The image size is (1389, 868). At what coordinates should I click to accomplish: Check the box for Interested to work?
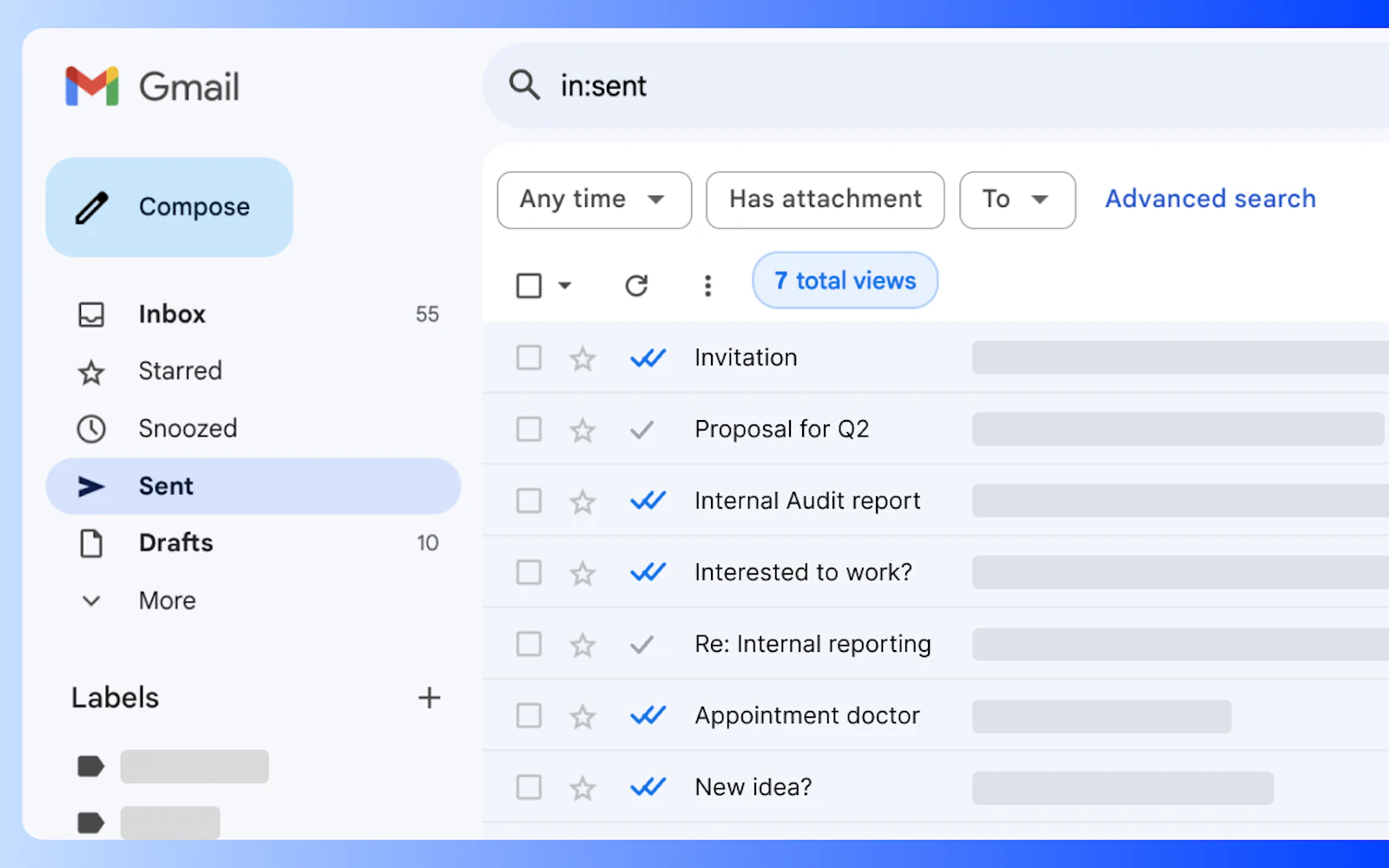tap(529, 572)
